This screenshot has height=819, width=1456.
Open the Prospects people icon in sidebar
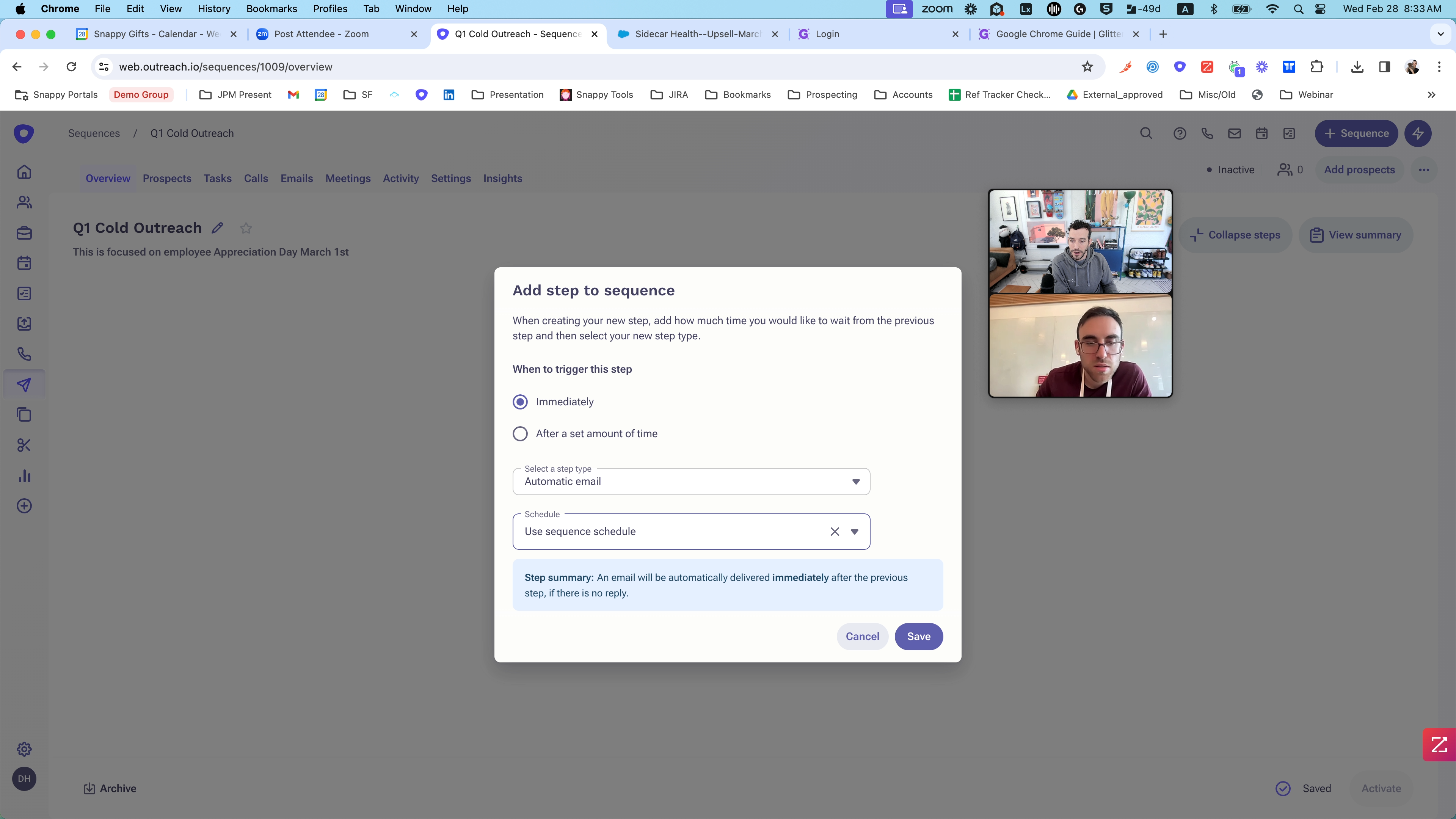tap(24, 202)
